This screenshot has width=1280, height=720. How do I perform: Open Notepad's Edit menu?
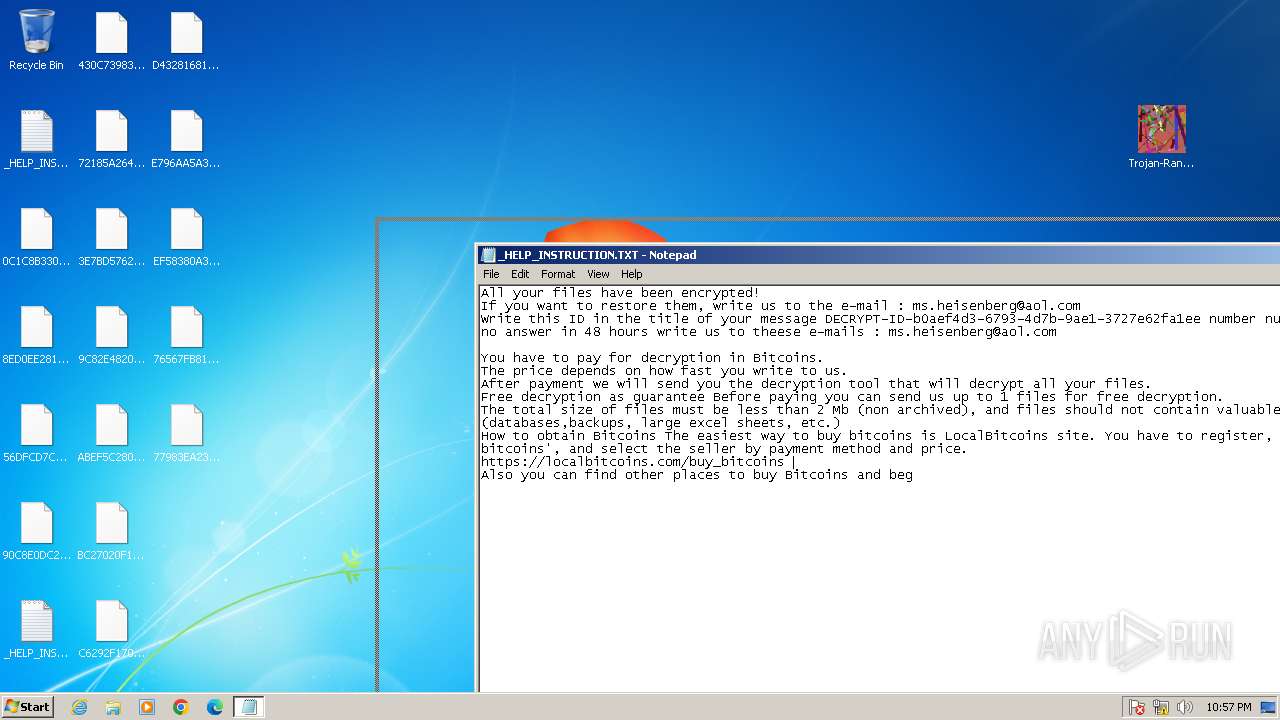coord(520,274)
